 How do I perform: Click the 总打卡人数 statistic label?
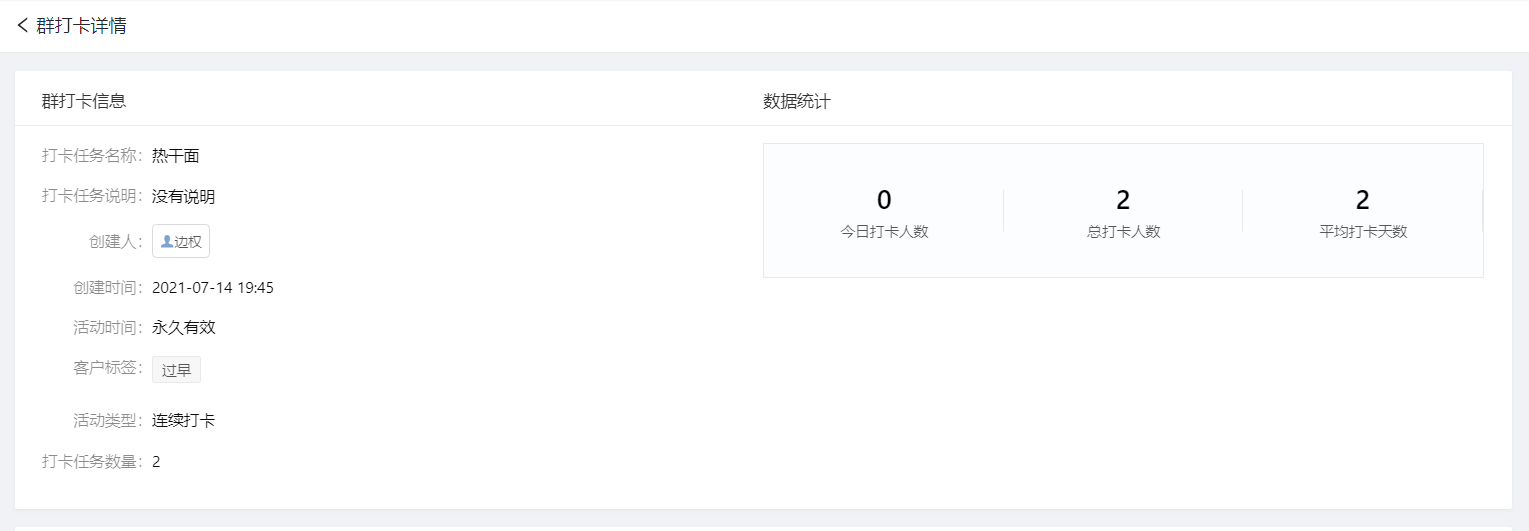point(1123,231)
